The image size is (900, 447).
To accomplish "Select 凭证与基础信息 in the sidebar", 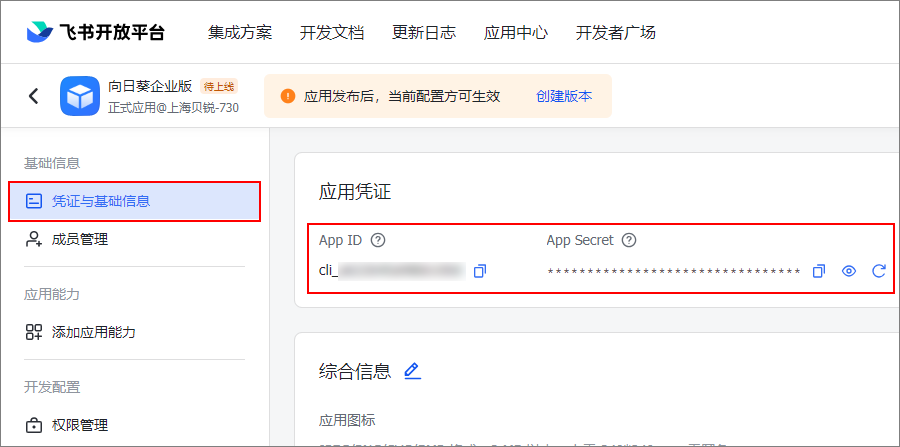I will coord(135,201).
